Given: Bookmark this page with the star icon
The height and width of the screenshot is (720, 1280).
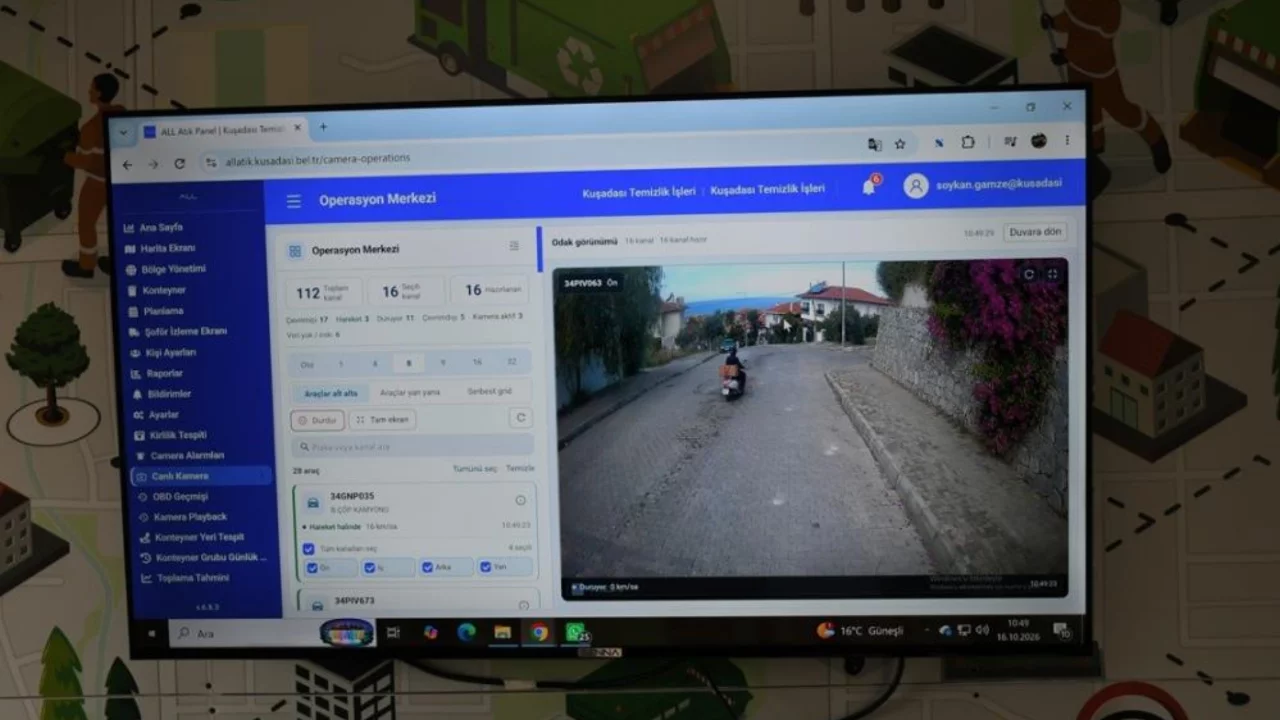Looking at the screenshot, I should pyautogui.click(x=899, y=144).
